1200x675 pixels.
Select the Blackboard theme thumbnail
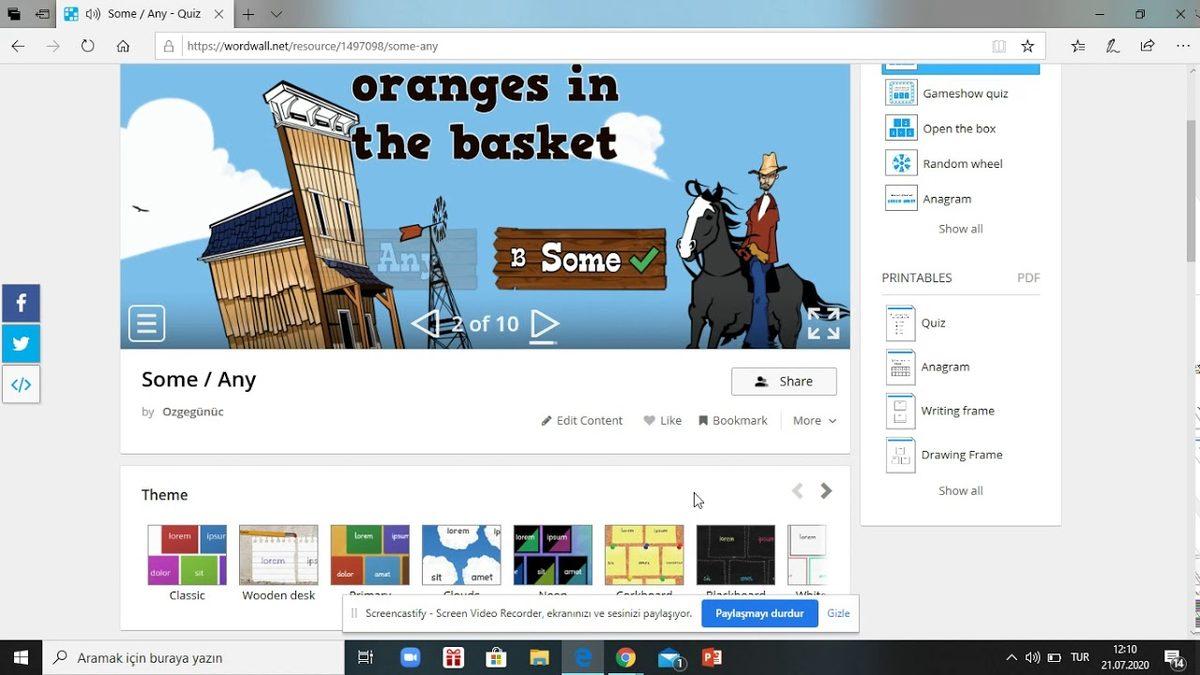pyautogui.click(x=735, y=553)
